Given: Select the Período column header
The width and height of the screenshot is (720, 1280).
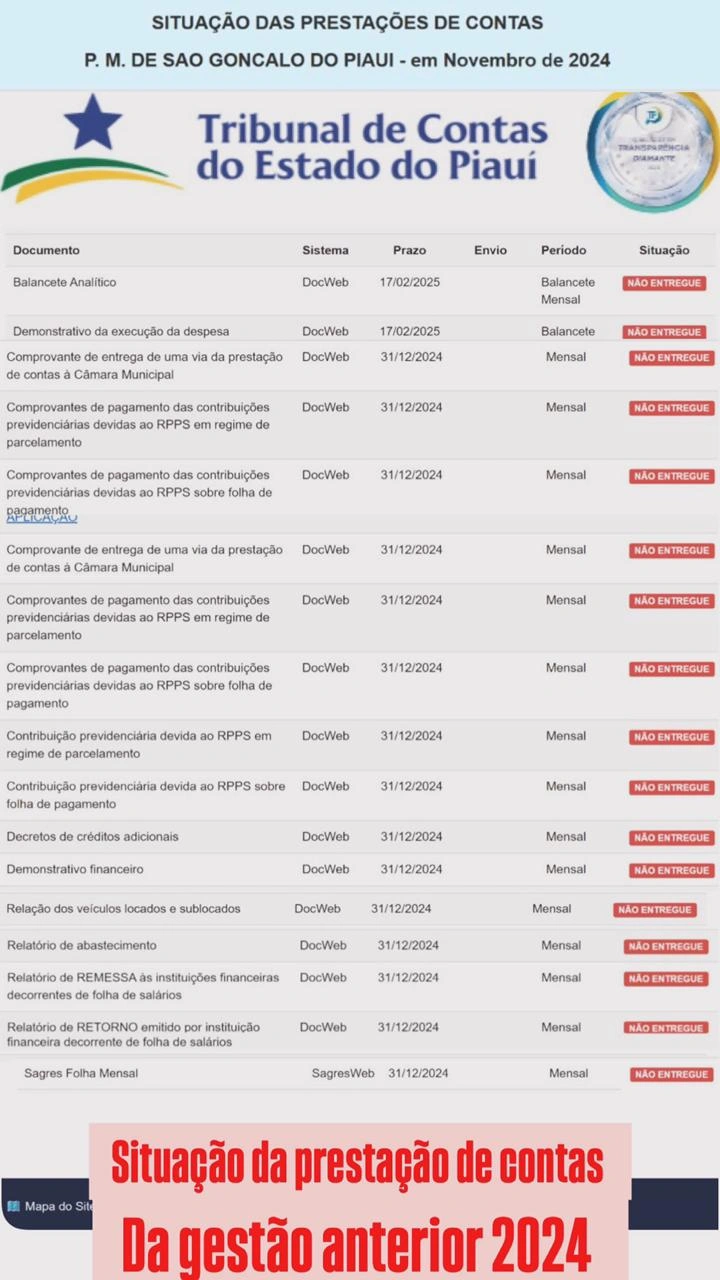Looking at the screenshot, I should click(x=563, y=250).
